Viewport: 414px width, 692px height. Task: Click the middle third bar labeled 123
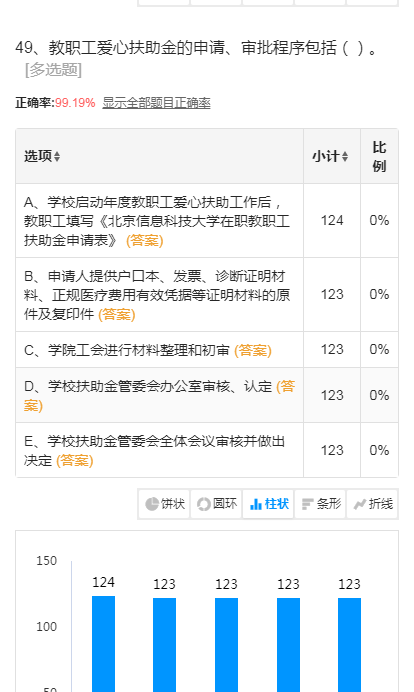[226, 644]
